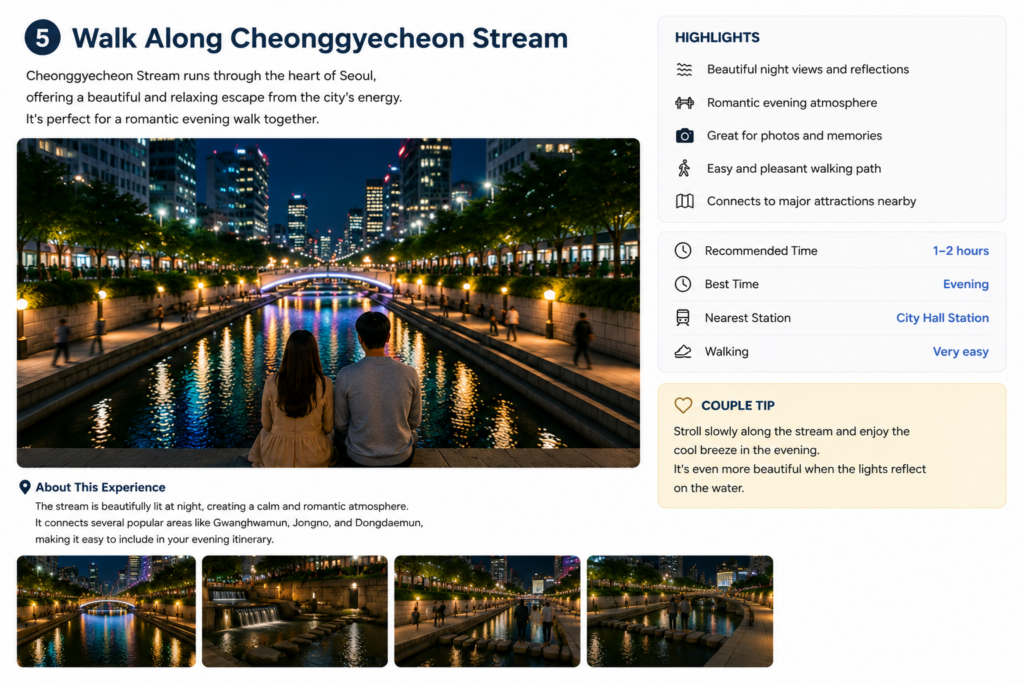
Task: Click the Stroll slowly along the stream tip line
Action: coord(792,432)
